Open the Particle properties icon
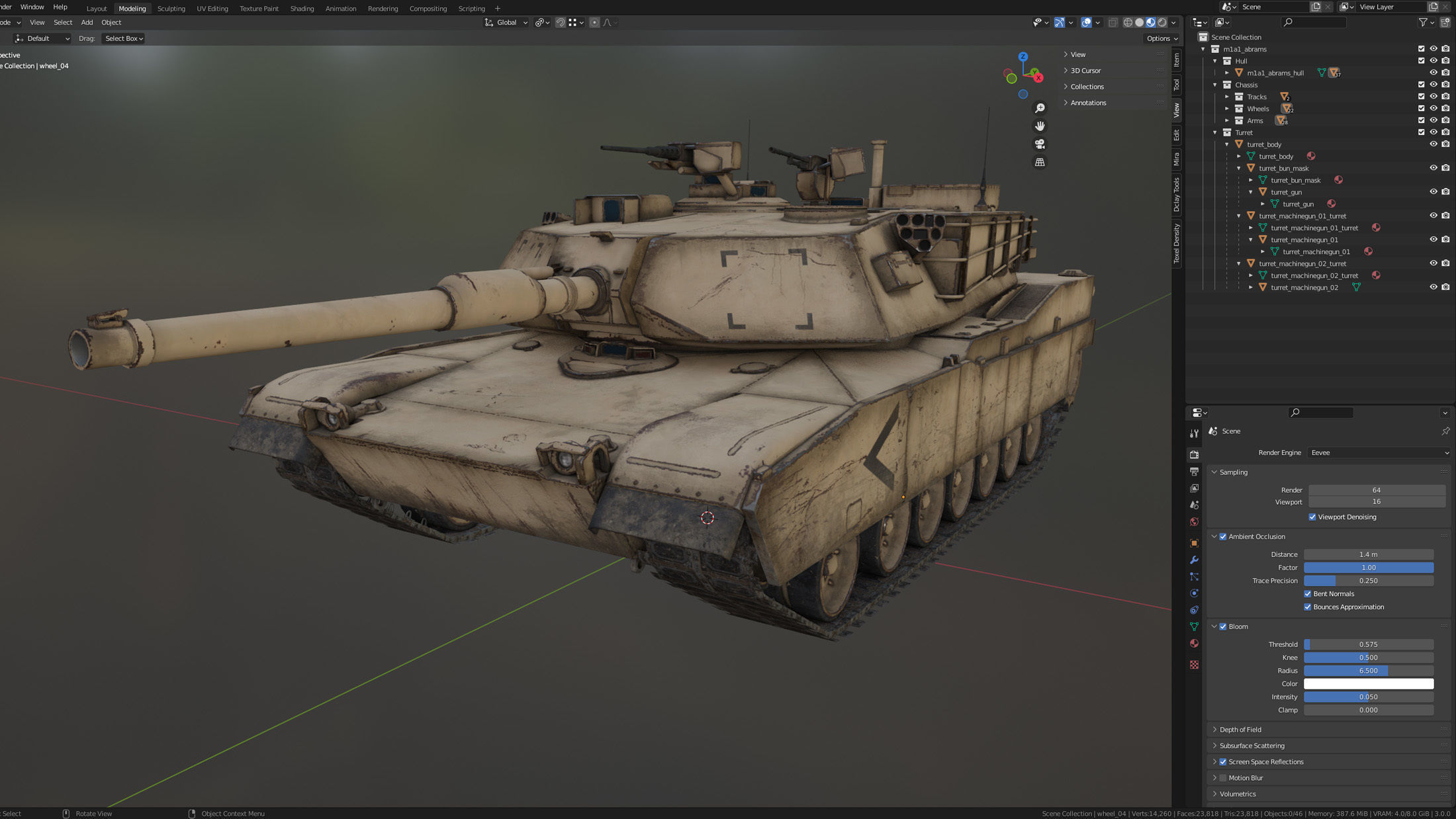 click(1194, 577)
